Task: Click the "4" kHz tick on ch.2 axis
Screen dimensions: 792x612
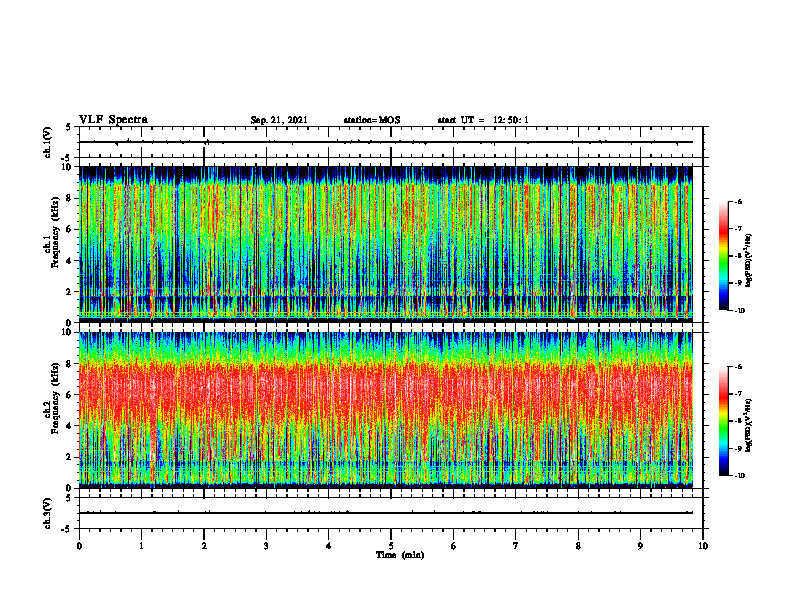Action: pyautogui.click(x=69, y=426)
